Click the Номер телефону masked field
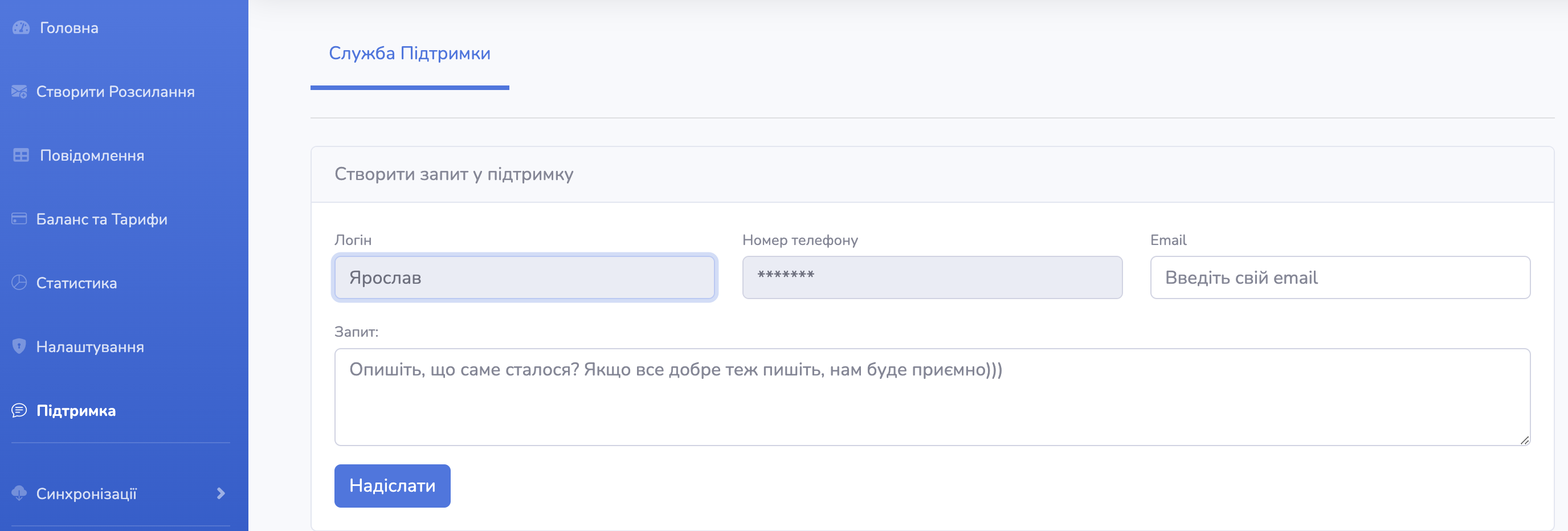 point(932,277)
